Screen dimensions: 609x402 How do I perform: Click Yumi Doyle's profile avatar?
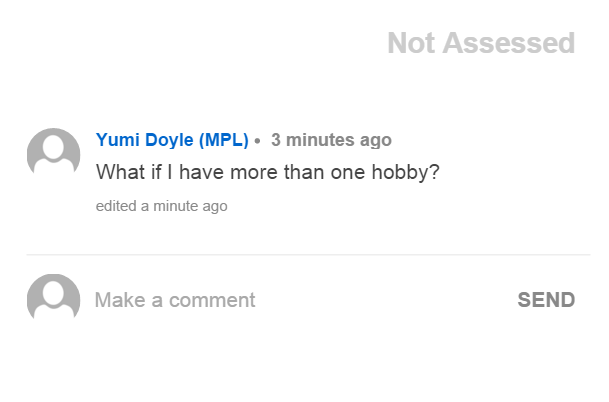coord(53,153)
